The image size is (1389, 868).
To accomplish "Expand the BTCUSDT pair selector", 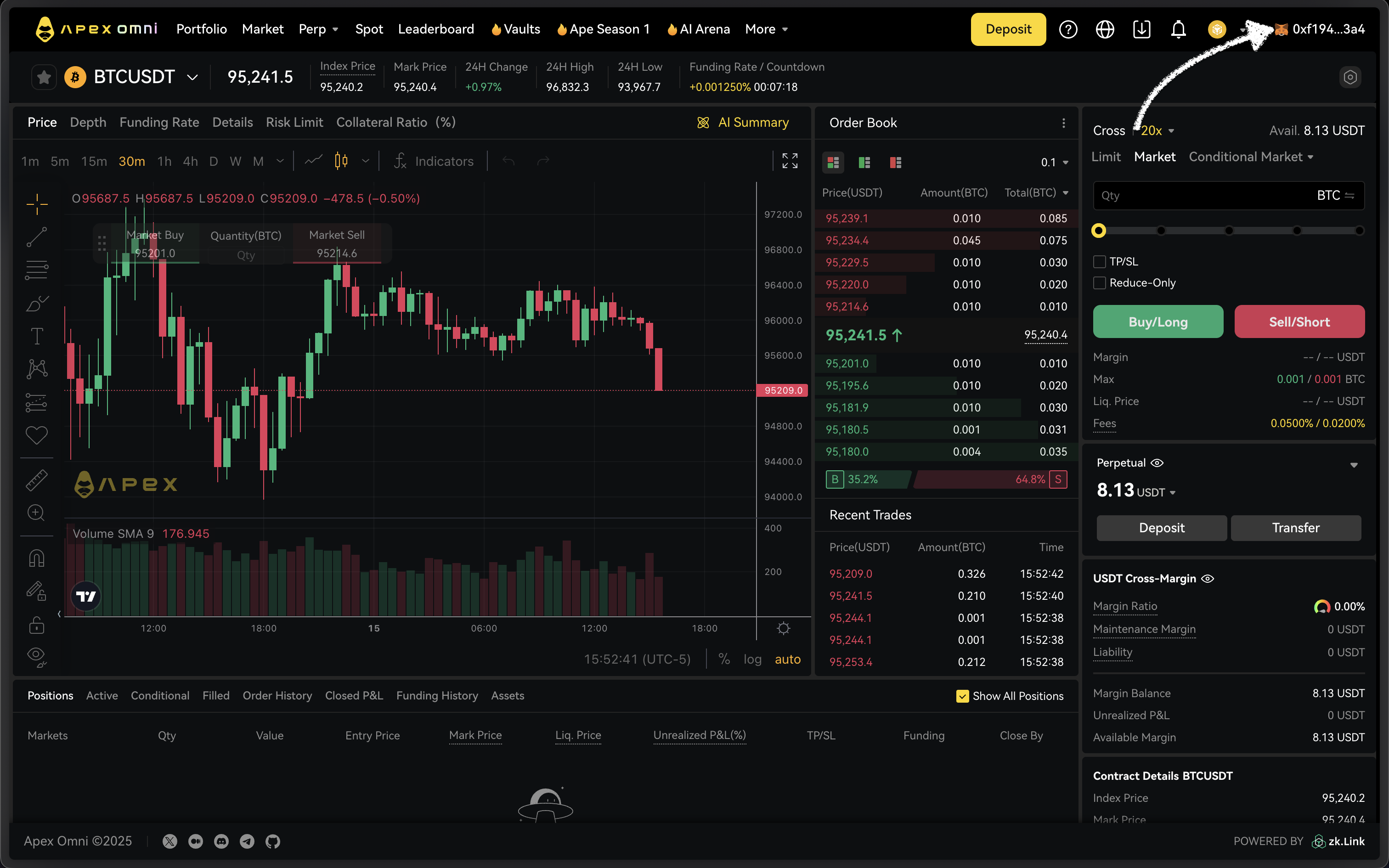I will pos(192,77).
